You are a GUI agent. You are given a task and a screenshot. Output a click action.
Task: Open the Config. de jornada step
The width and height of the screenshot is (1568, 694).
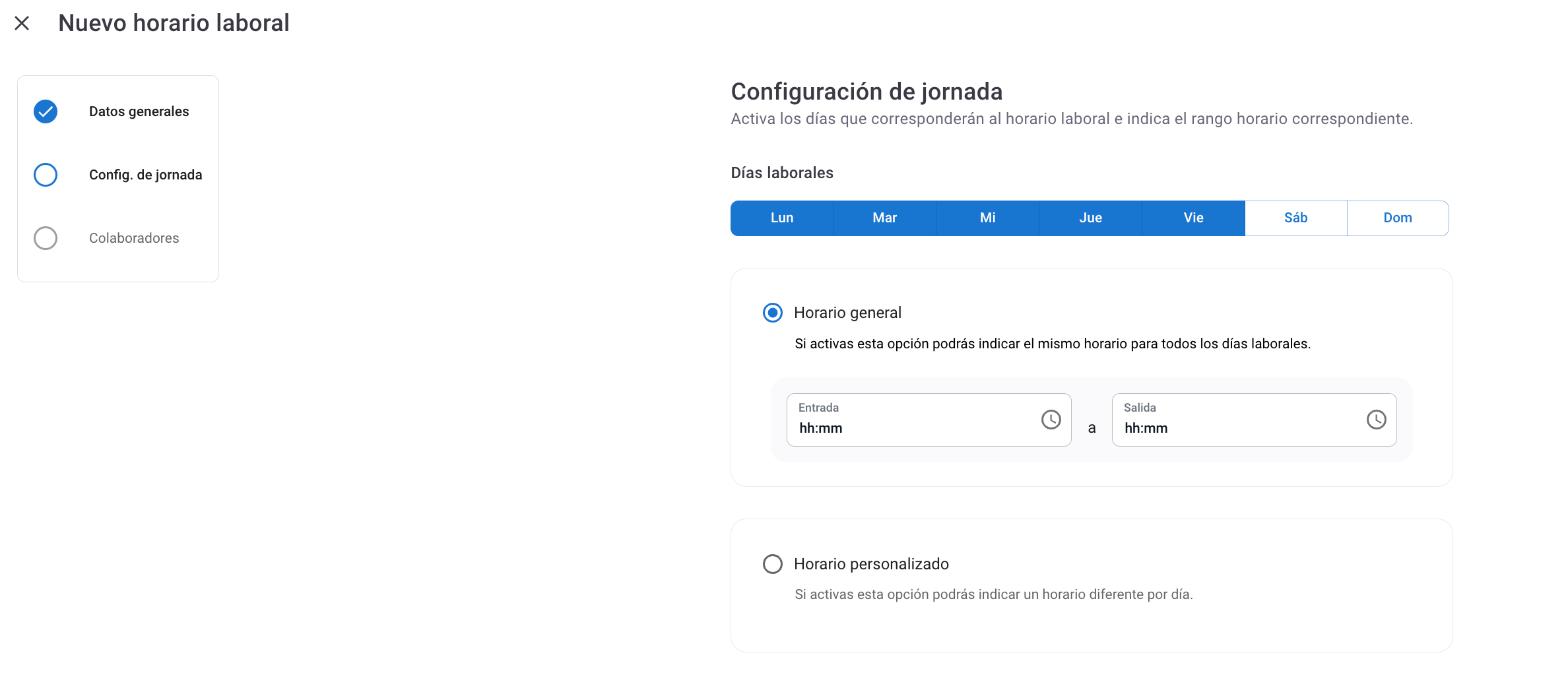pos(145,175)
